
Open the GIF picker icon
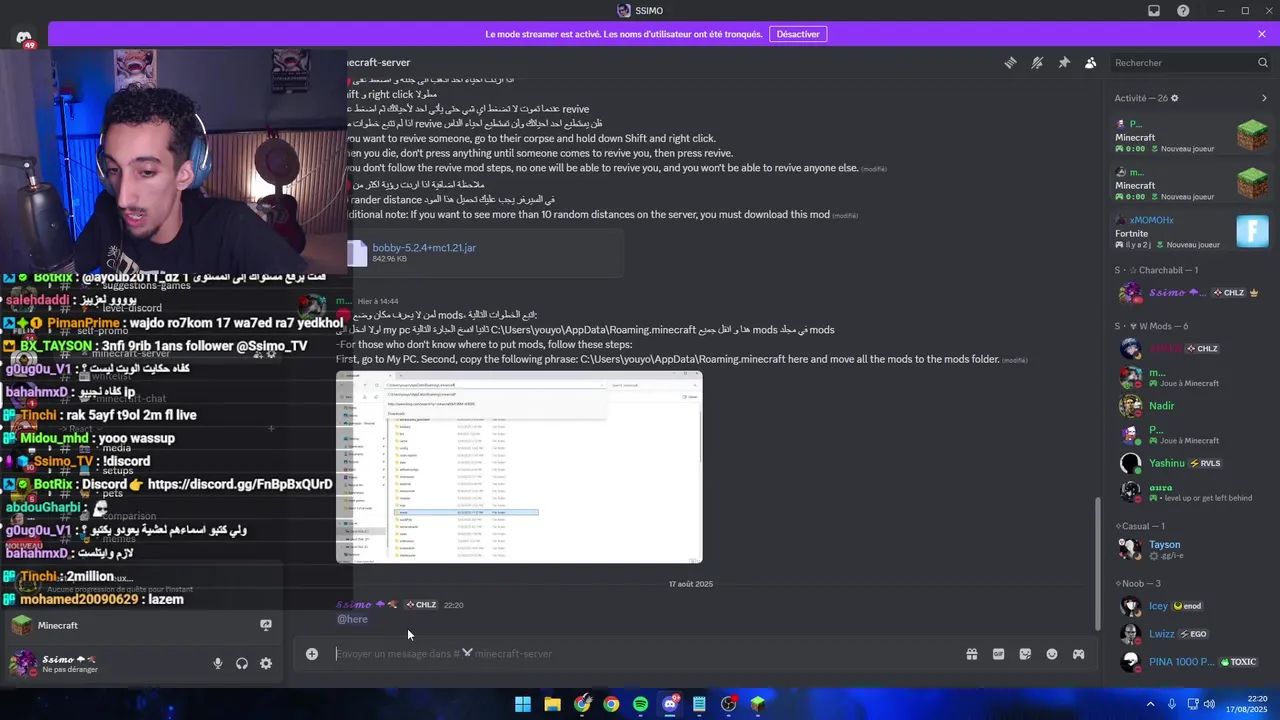pyautogui.click(x=998, y=654)
